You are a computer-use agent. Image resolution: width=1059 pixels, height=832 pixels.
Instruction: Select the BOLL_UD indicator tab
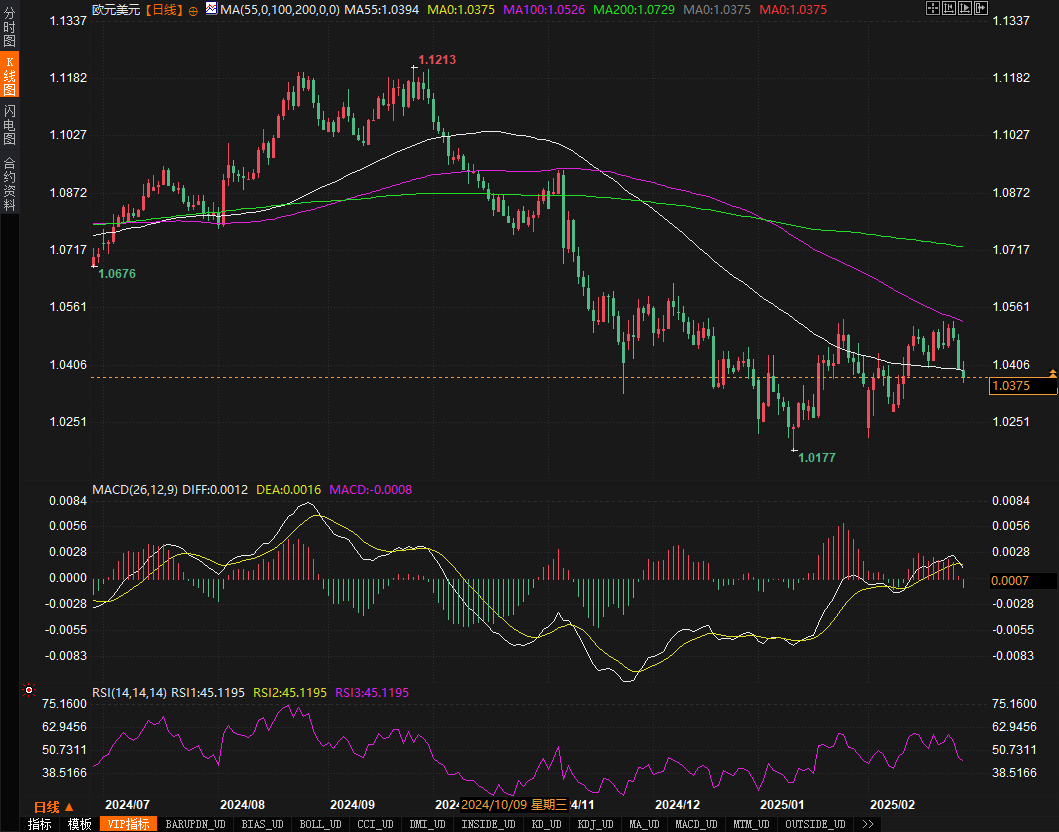pos(320,824)
